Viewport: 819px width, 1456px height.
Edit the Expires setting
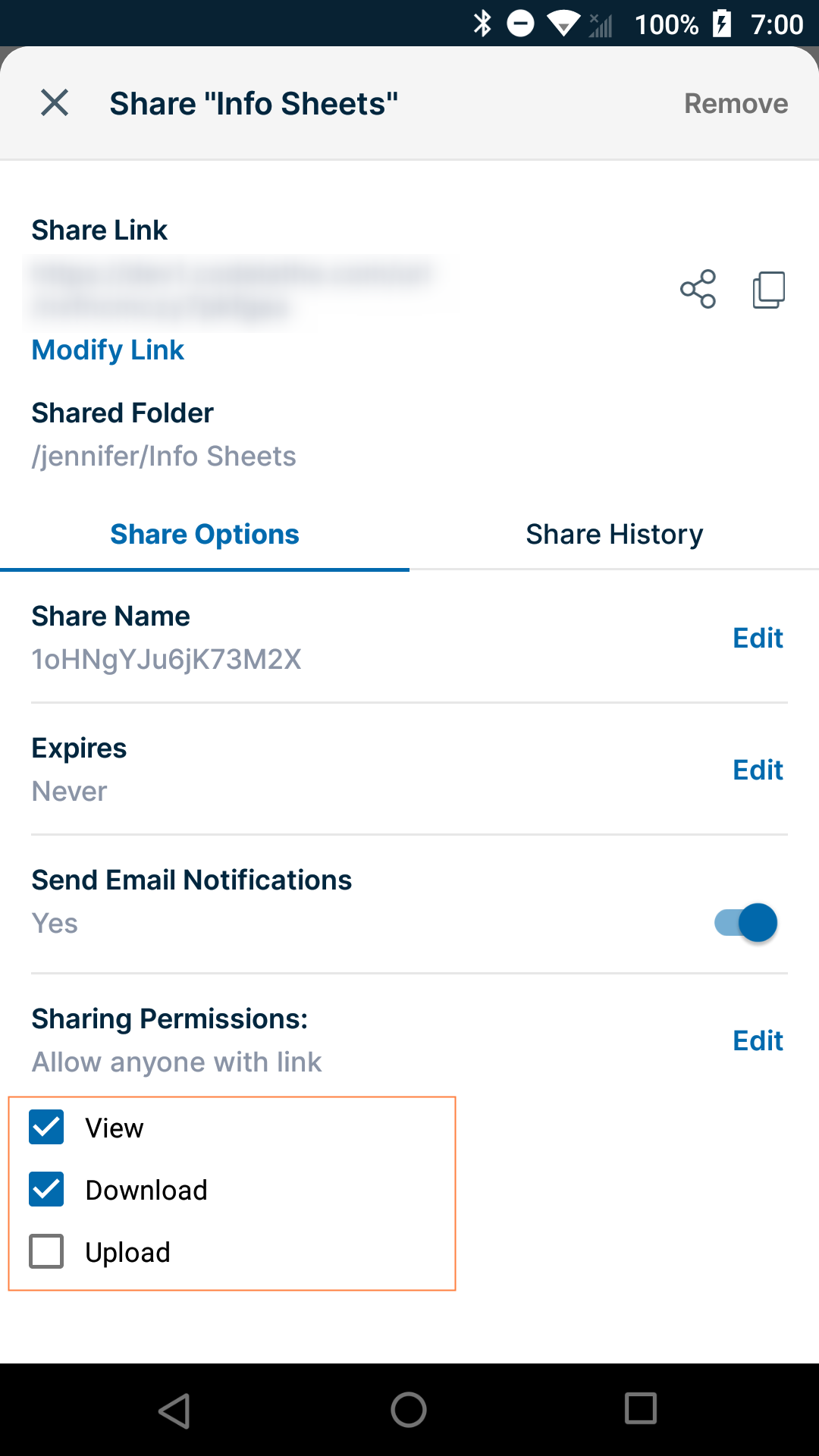pyautogui.click(x=758, y=770)
